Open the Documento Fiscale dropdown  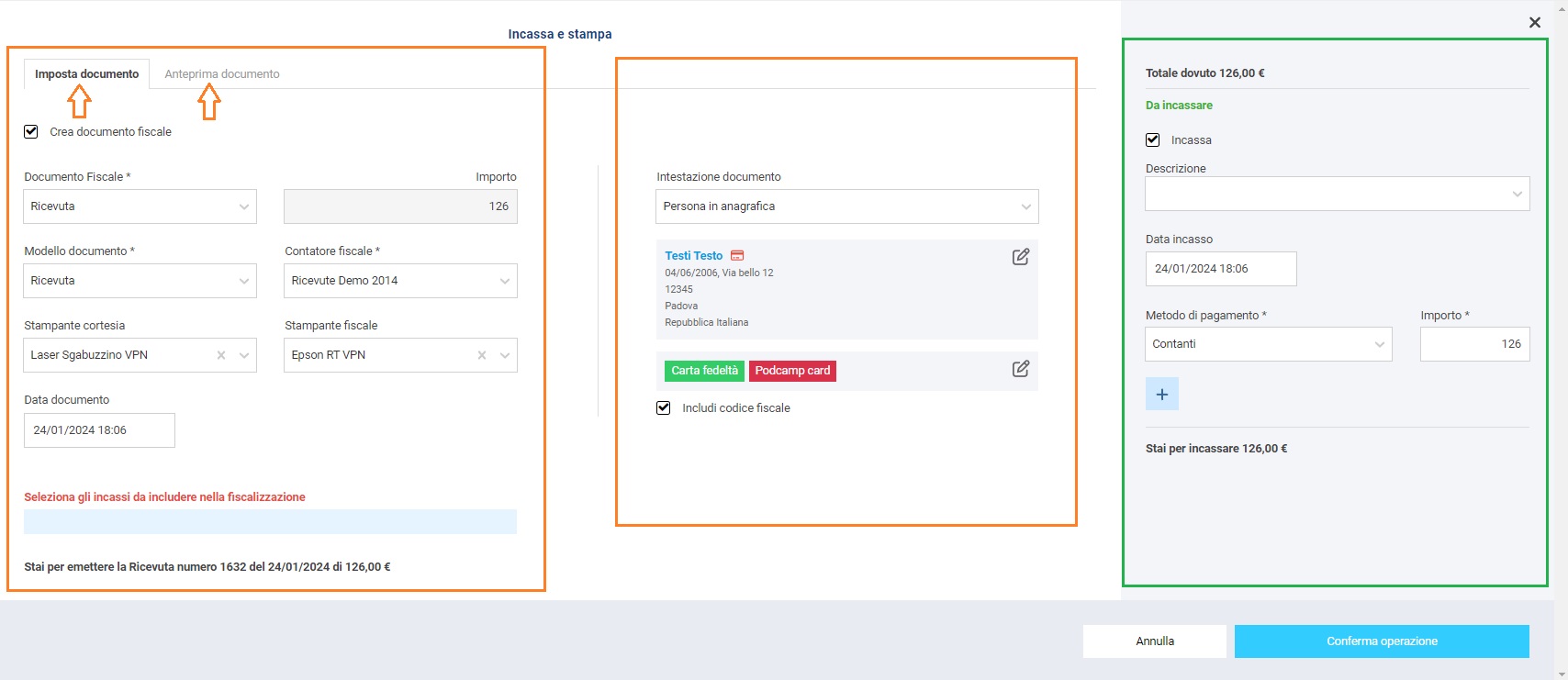140,206
